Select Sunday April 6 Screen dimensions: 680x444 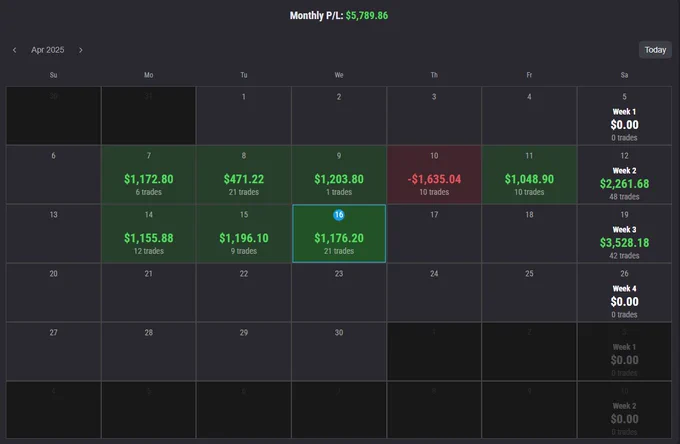coord(53,174)
